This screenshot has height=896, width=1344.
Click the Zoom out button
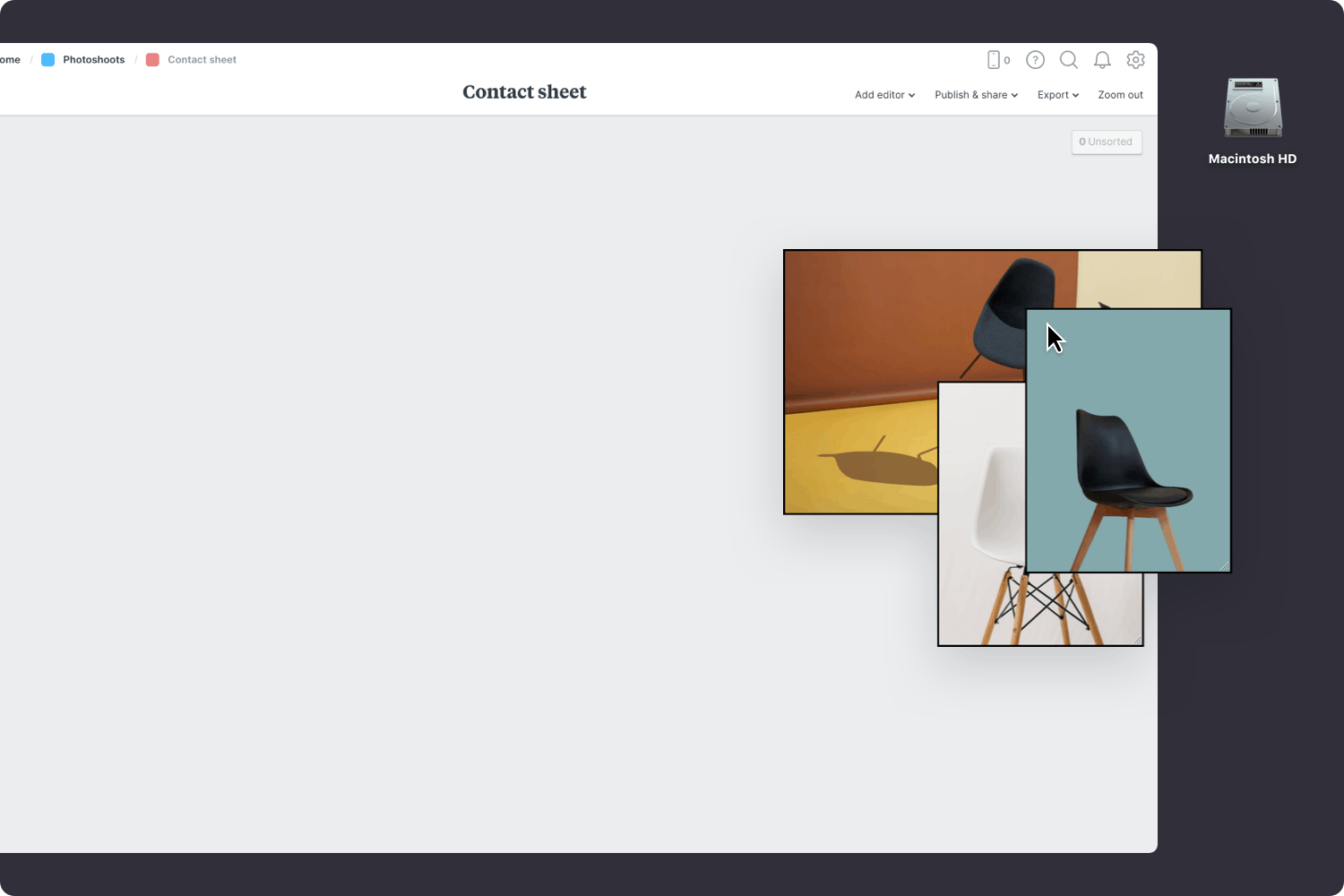[x=1120, y=95]
